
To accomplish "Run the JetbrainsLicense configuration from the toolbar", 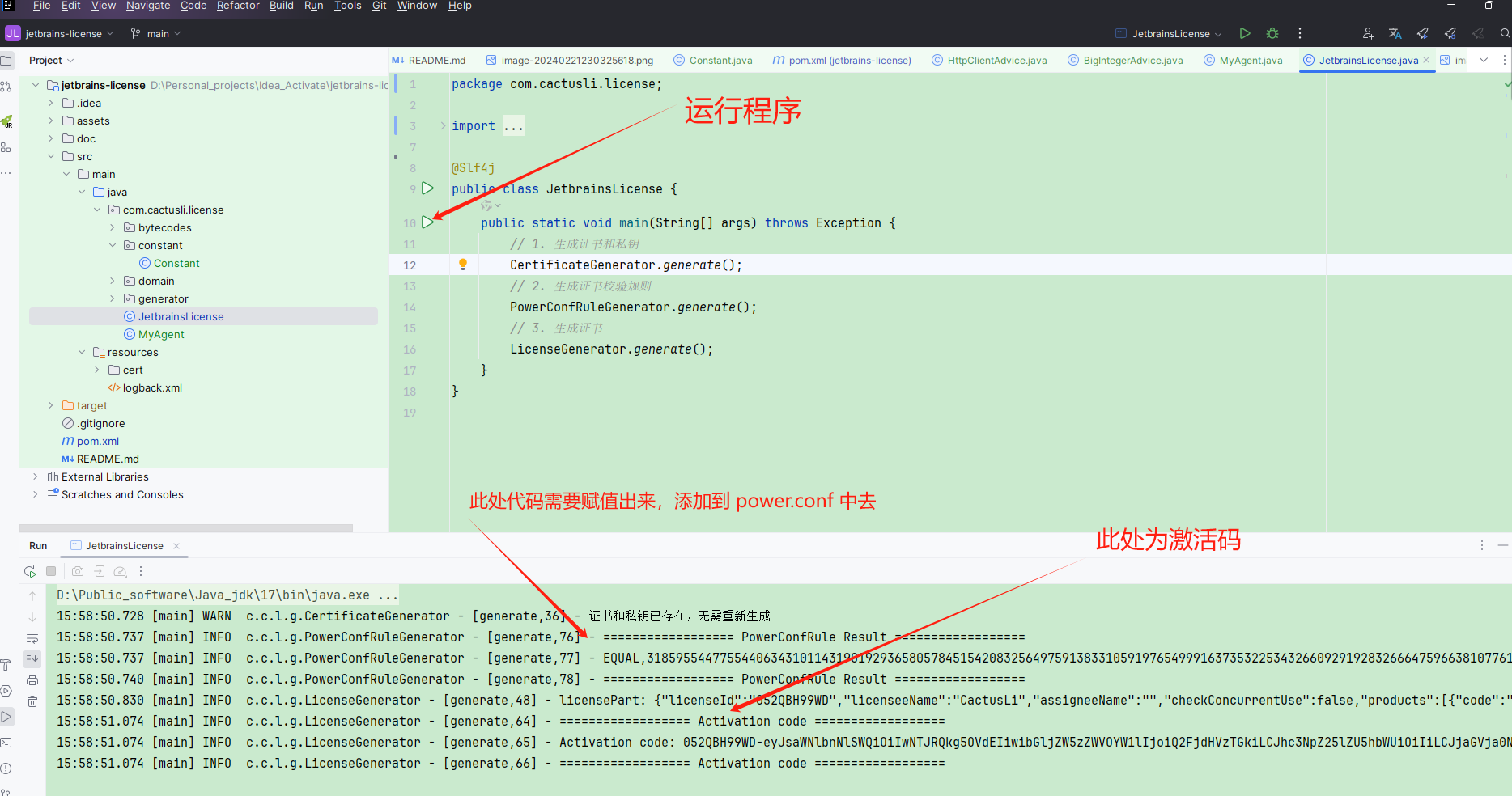I will (1245, 33).
